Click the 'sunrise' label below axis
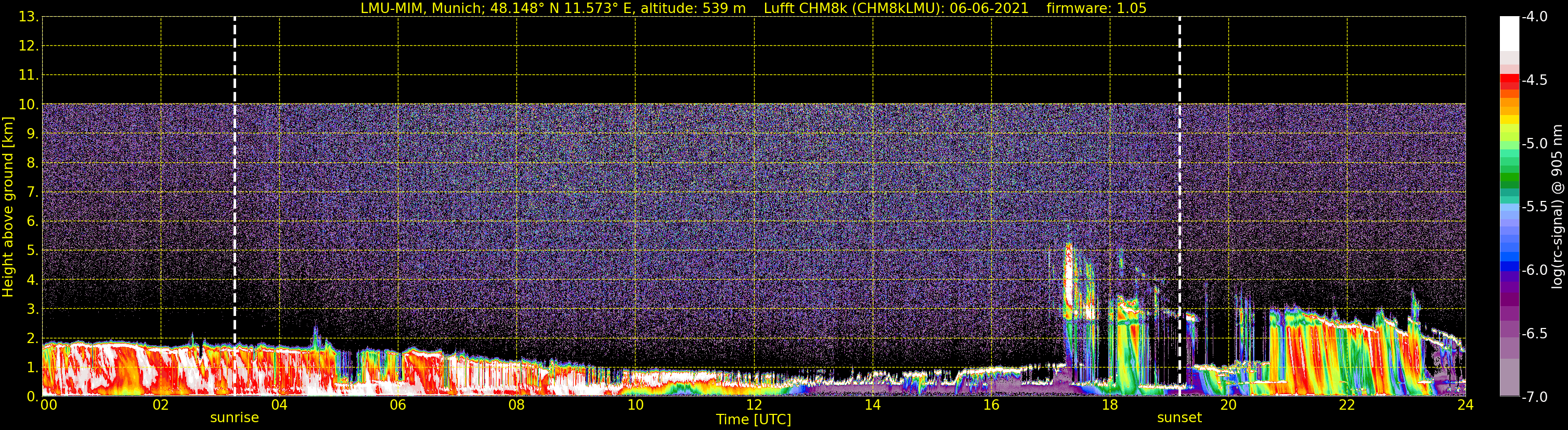The height and width of the screenshot is (430, 1568). point(235,418)
